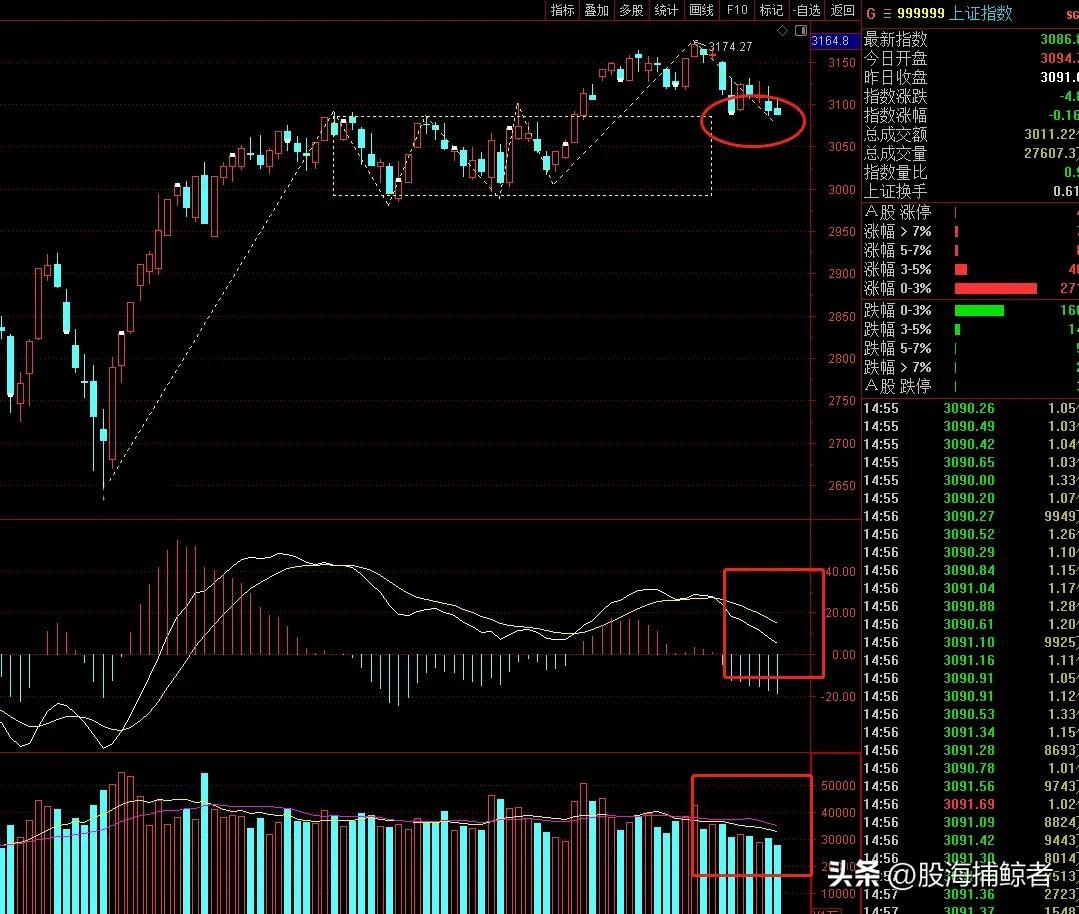Screen dimensions: 1079x914
Task: Open the list icon next to 999999
Action: click(x=886, y=13)
